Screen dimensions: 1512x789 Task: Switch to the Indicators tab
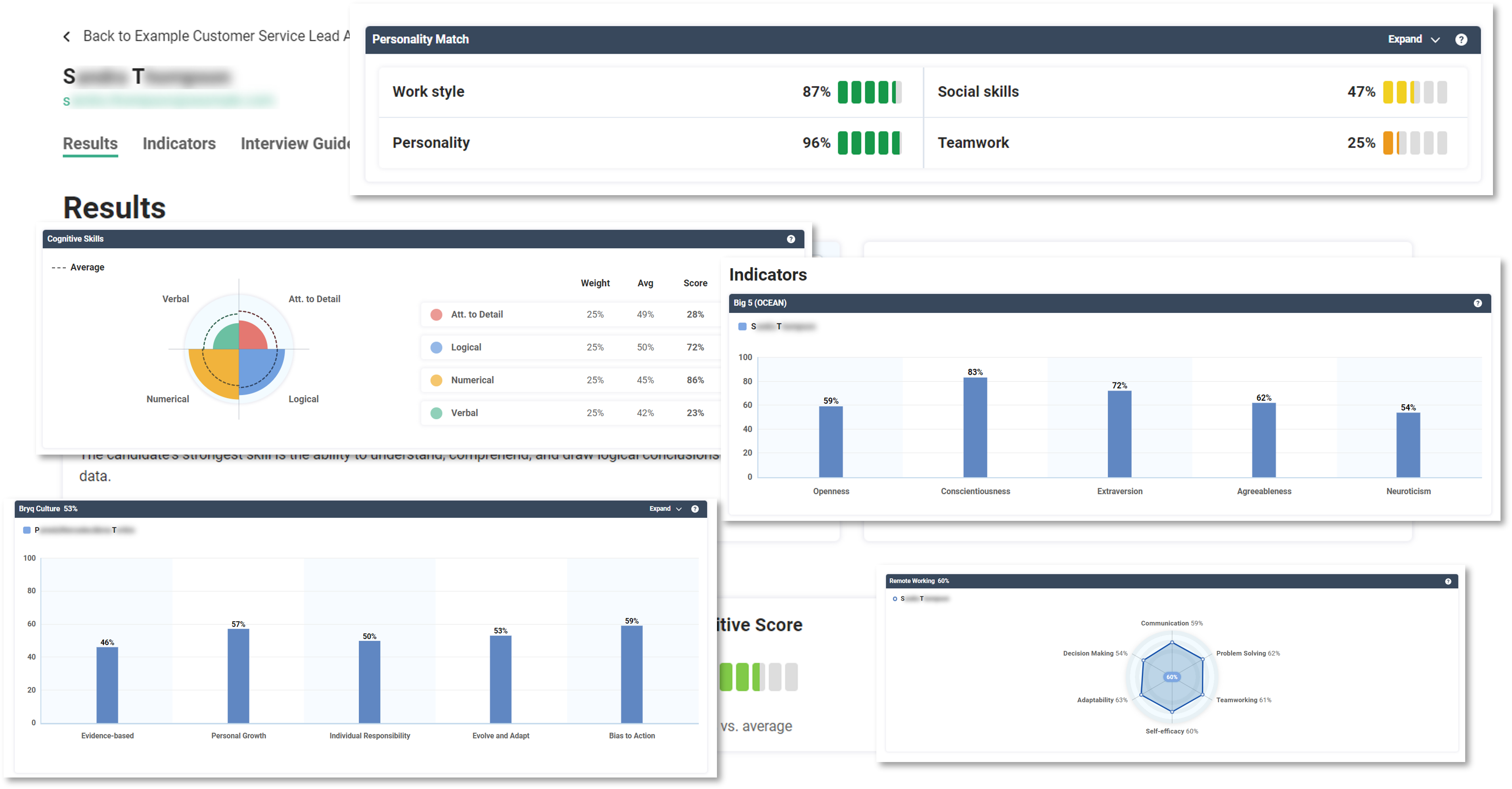(x=178, y=143)
